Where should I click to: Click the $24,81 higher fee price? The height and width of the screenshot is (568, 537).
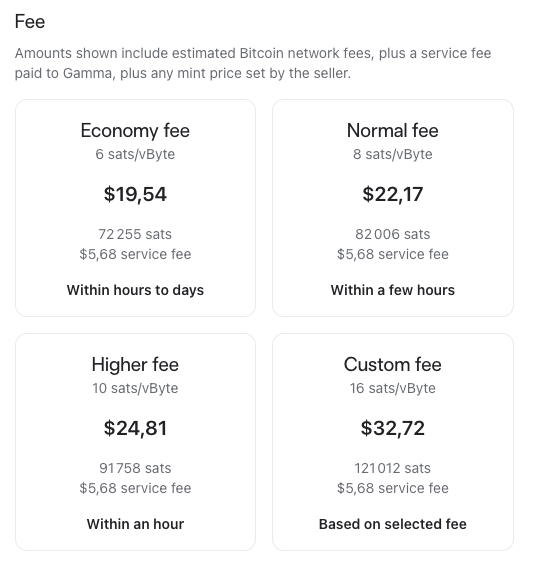(135, 428)
